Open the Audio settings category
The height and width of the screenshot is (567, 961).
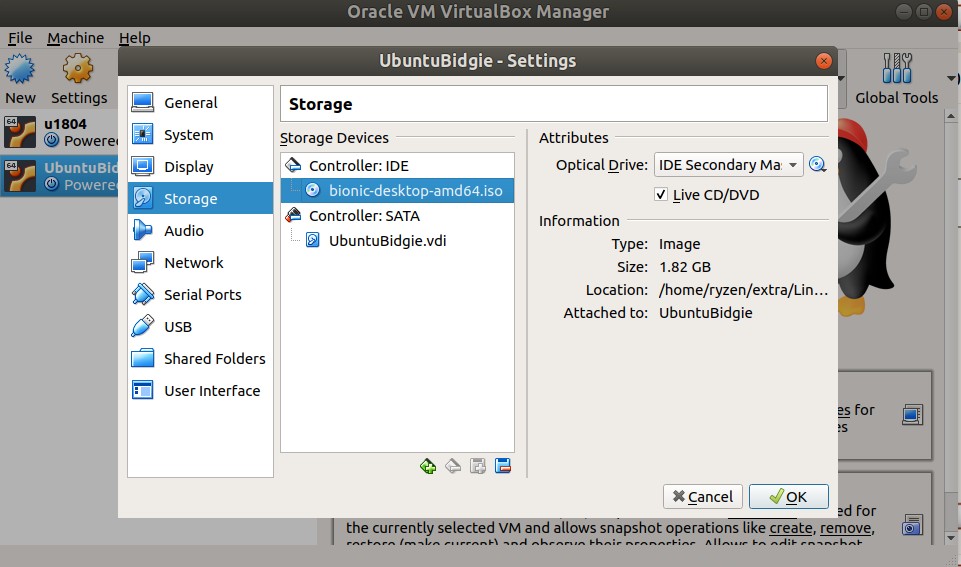[x=200, y=230]
